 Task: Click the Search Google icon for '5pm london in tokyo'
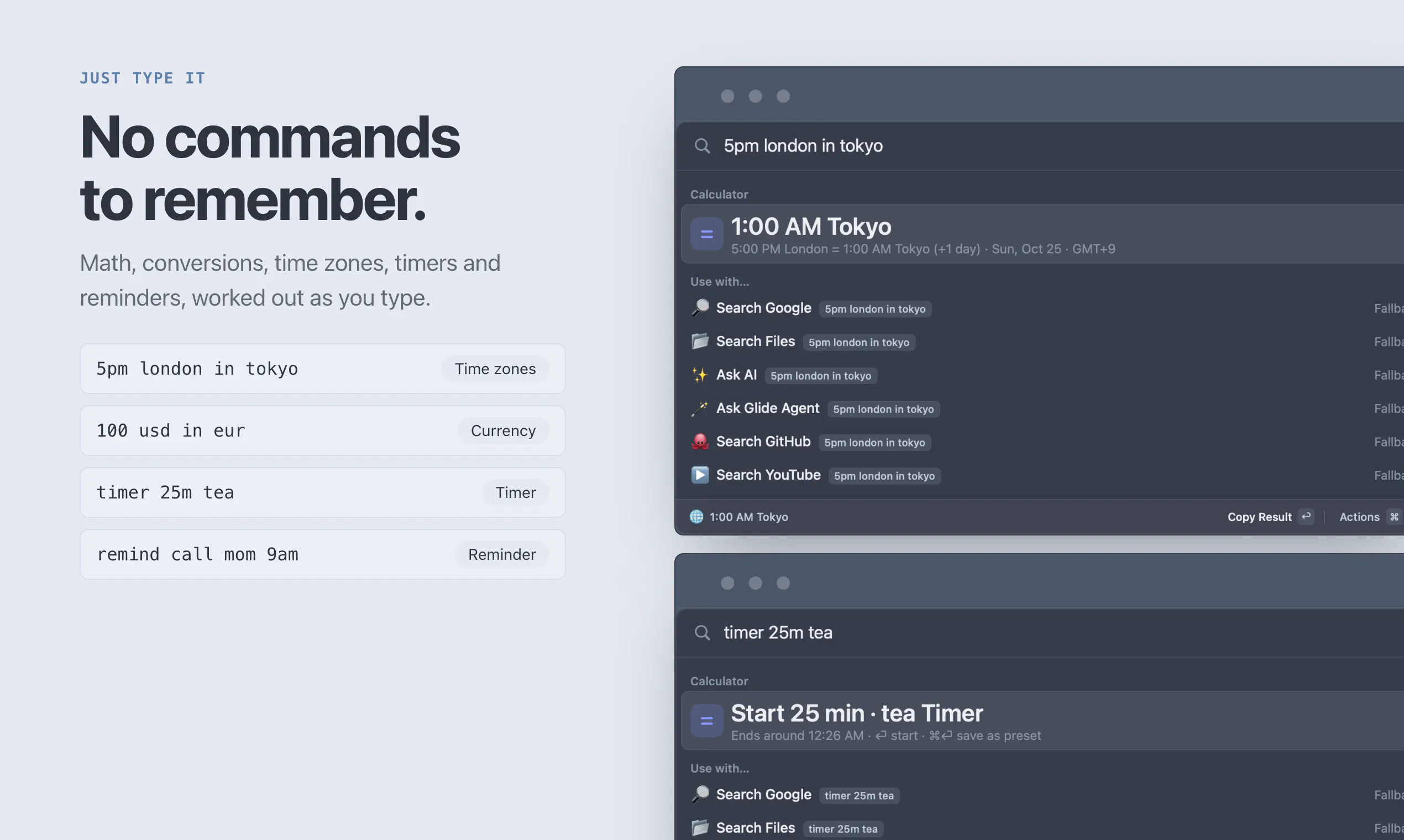(700, 308)
